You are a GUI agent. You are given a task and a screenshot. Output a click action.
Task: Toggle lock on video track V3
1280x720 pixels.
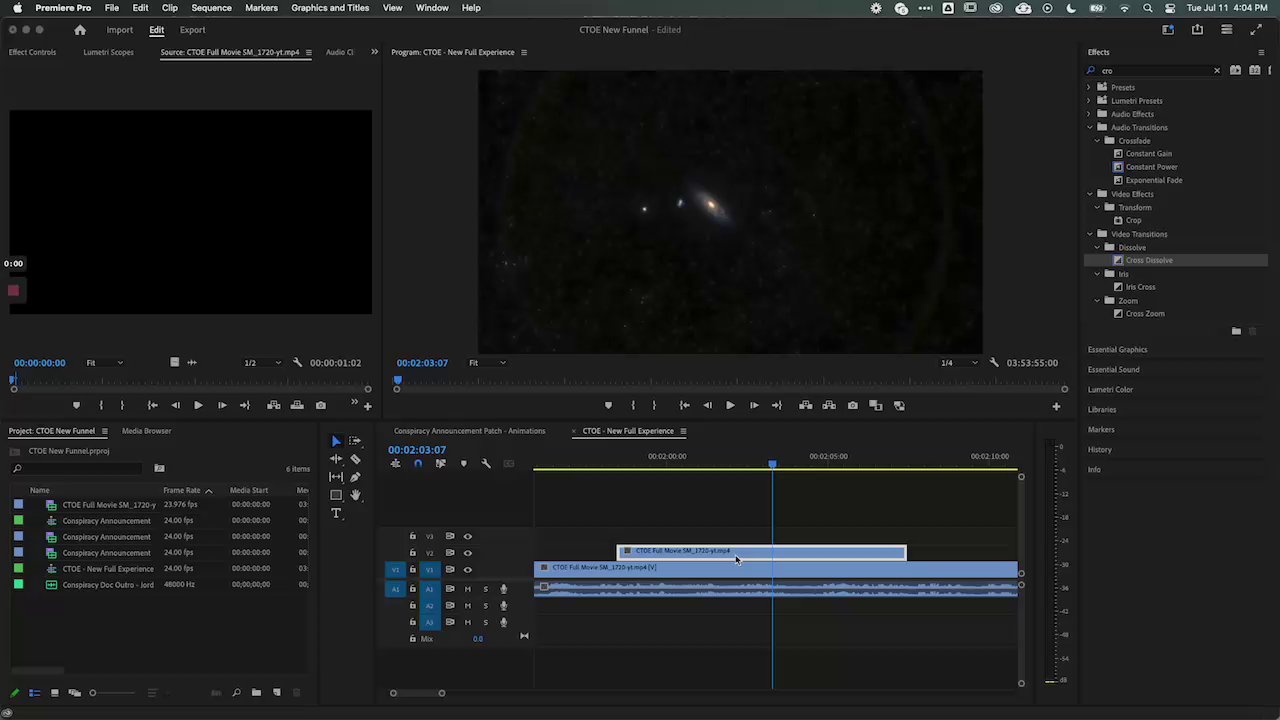point(412,537)
